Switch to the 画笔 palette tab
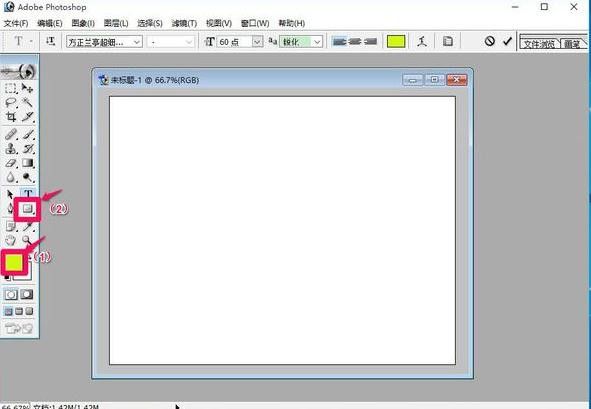The height and width of the screenshot is (409, 591). pos(573,43)
